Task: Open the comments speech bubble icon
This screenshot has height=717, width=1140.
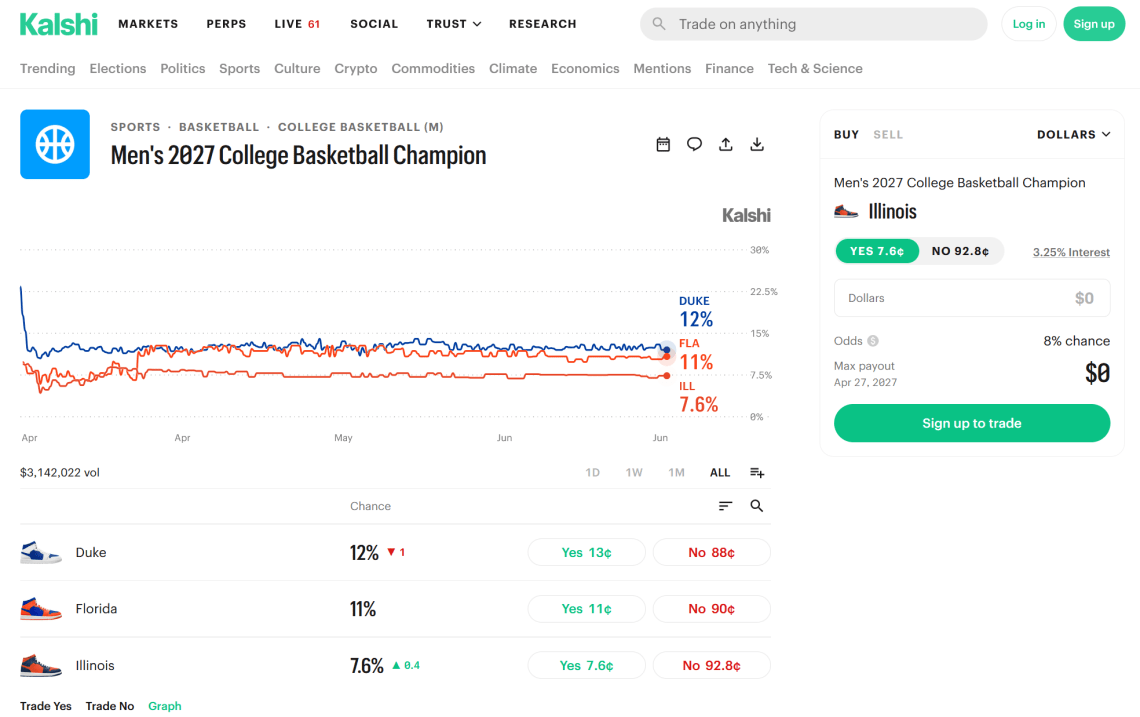Action: (x=694, y=144)
